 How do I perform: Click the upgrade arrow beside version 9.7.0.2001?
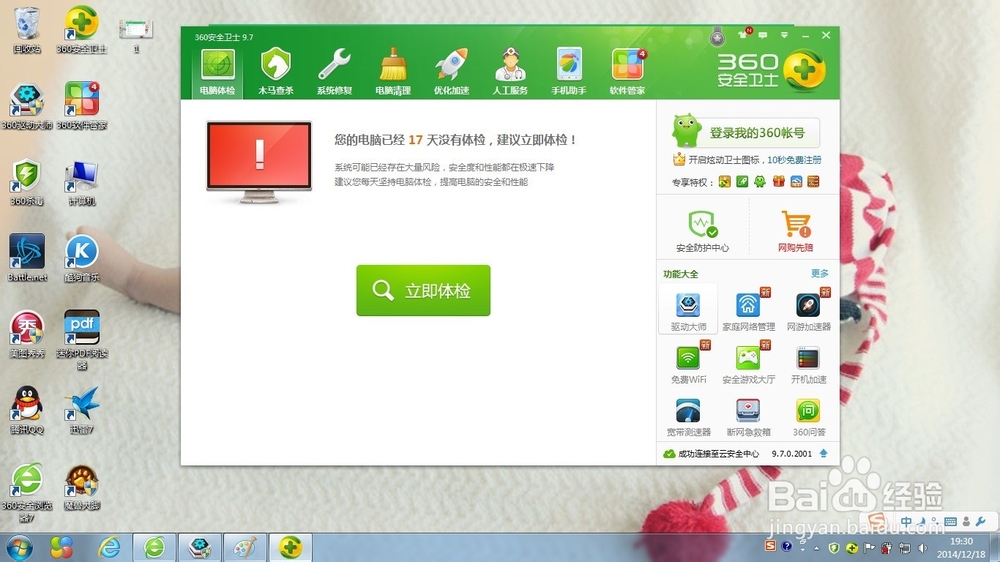[823, 454]
